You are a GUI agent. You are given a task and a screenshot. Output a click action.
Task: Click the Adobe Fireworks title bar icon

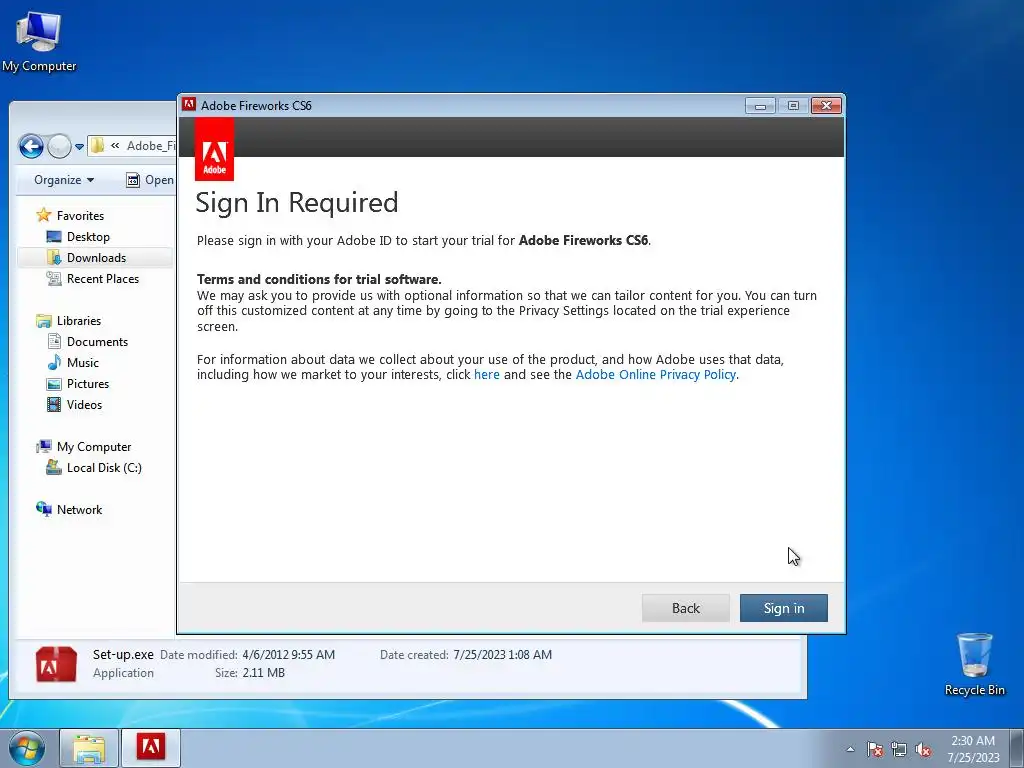[189, 104]
